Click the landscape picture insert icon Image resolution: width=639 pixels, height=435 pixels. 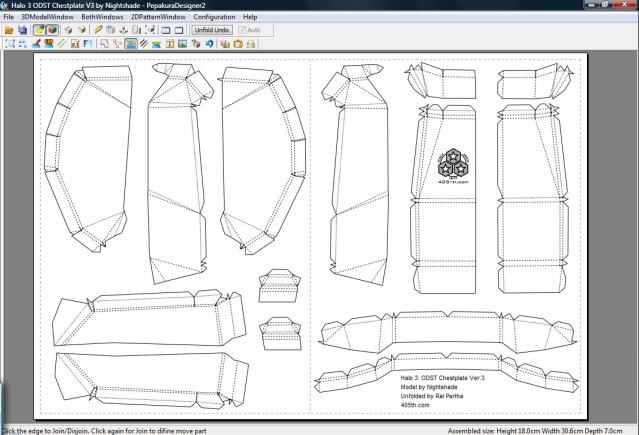coord(183,44)
